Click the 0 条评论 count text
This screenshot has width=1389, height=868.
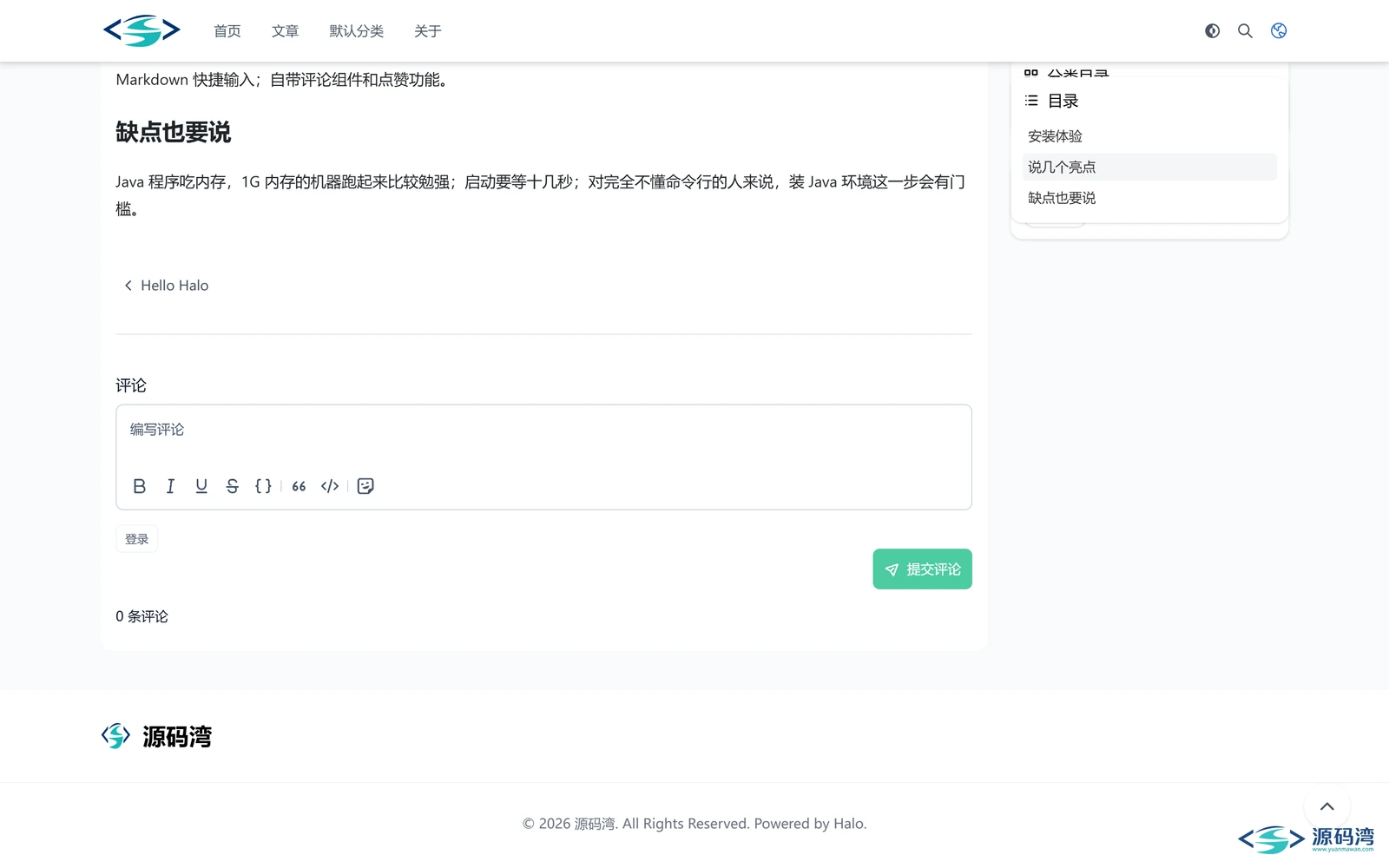point(142,616)
